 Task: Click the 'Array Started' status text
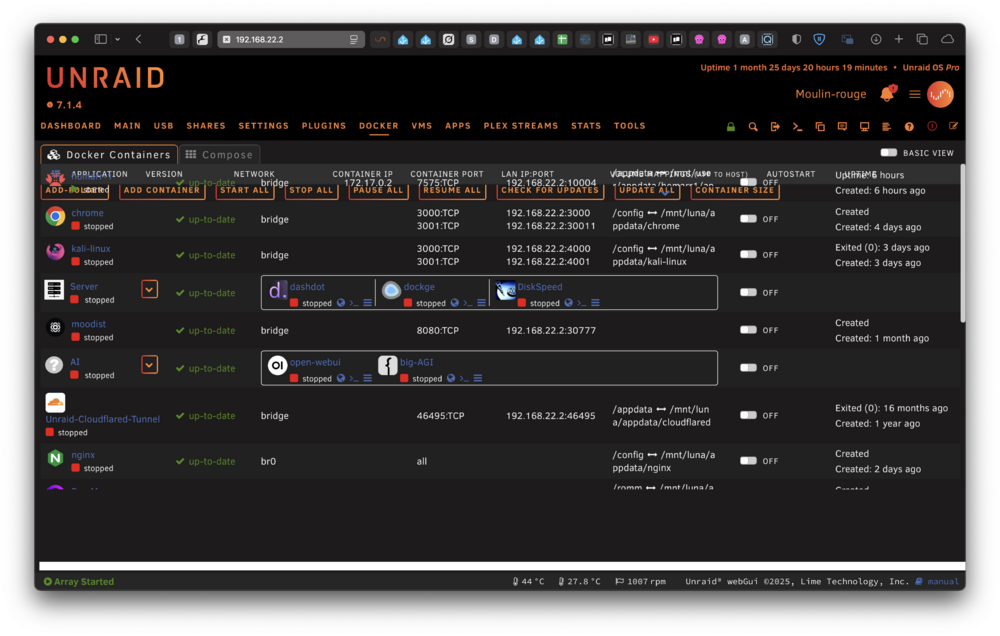coord(84,582)
